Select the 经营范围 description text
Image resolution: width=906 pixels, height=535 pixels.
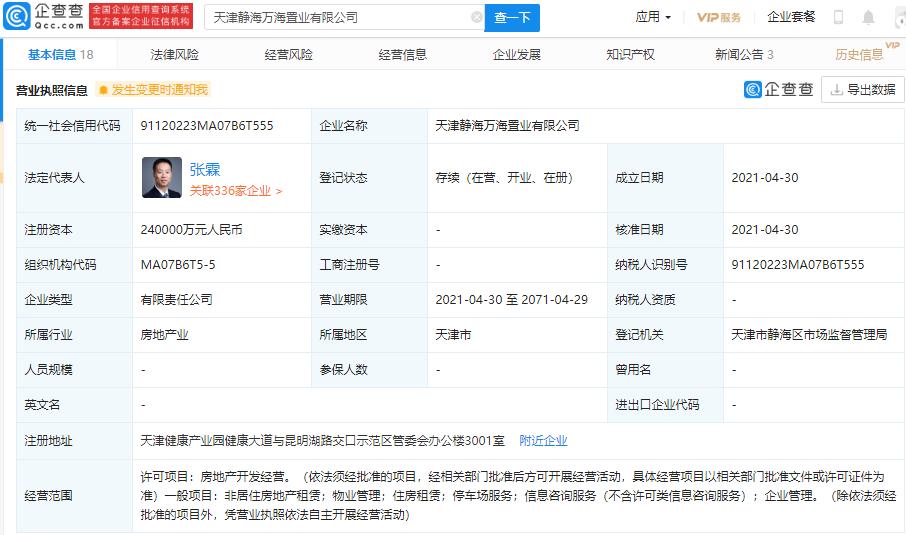(x=518, y=495)
